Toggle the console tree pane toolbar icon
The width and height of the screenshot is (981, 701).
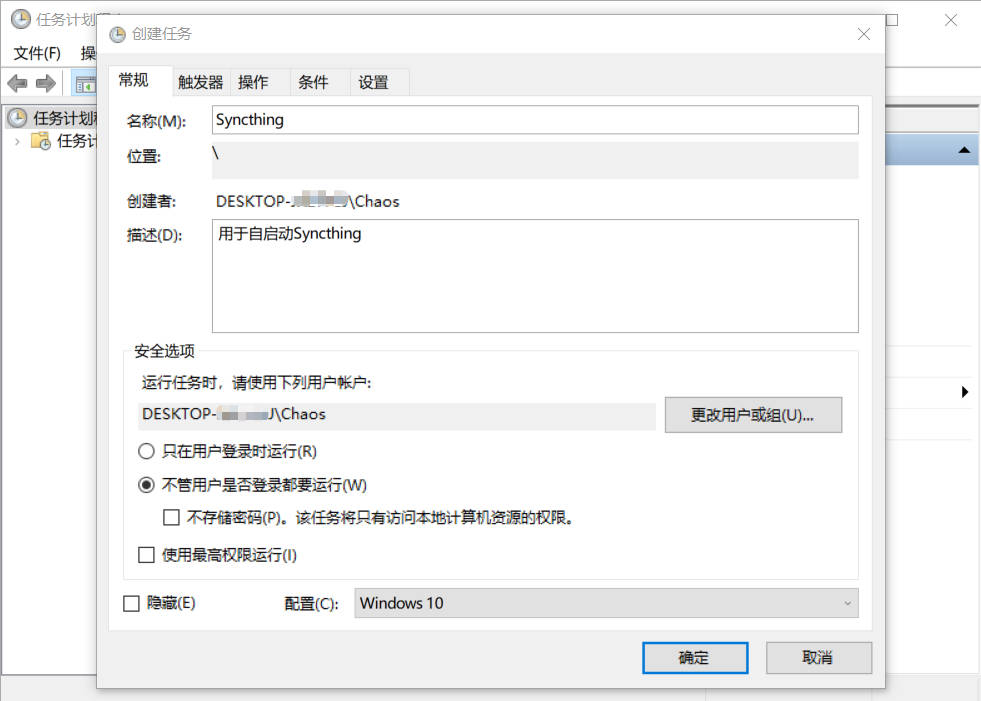[85, 83]
